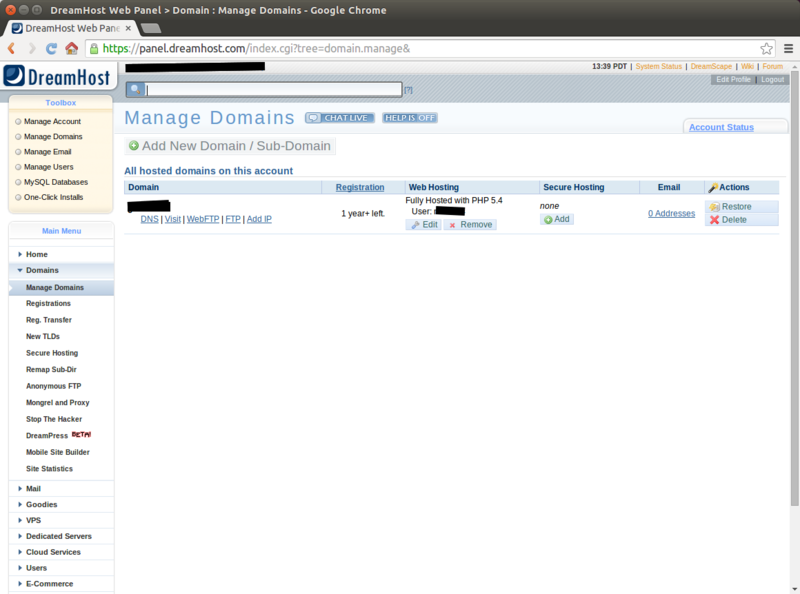This screenshot has width=800, height=594.
Task: Open New TLDs under Domains
Action: [x=43, y=336]
